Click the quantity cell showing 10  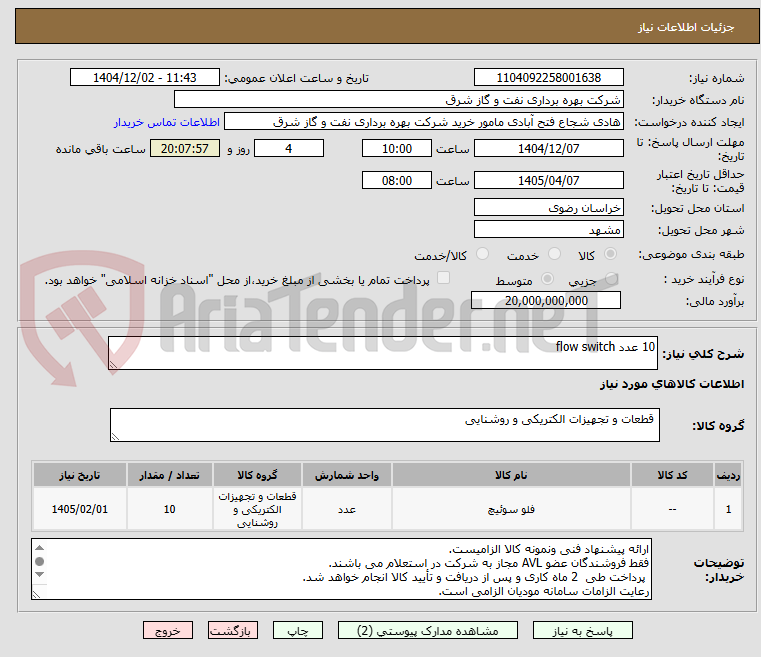click(169, 509)
